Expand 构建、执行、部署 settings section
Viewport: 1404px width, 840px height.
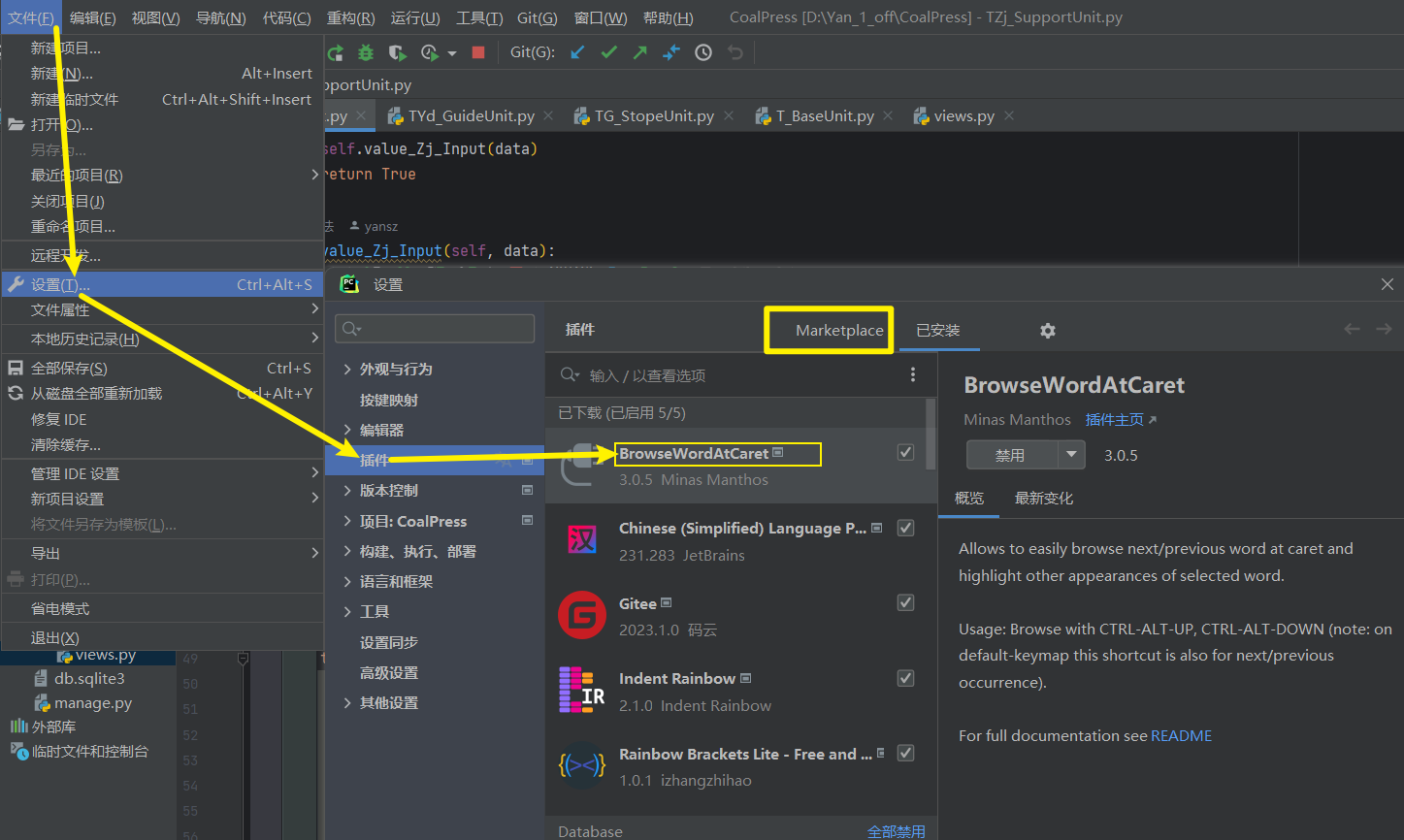(347, 551)
